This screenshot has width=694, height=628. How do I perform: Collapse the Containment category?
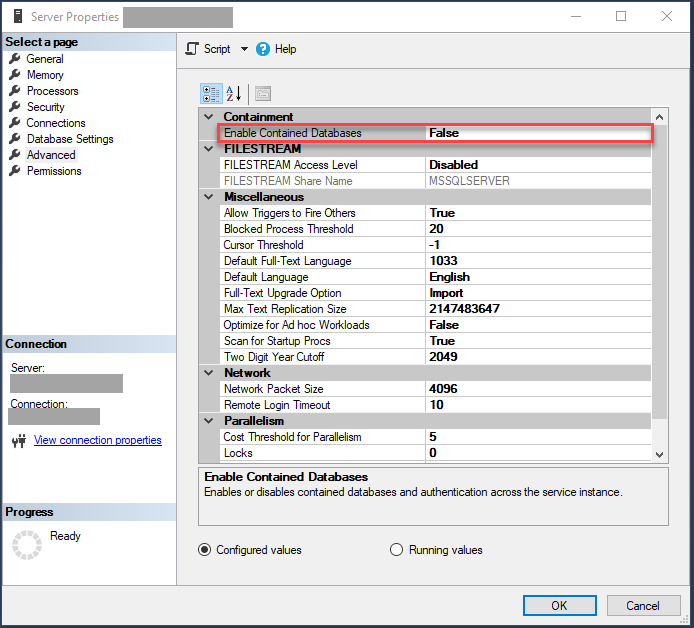[x=208, y=117]
